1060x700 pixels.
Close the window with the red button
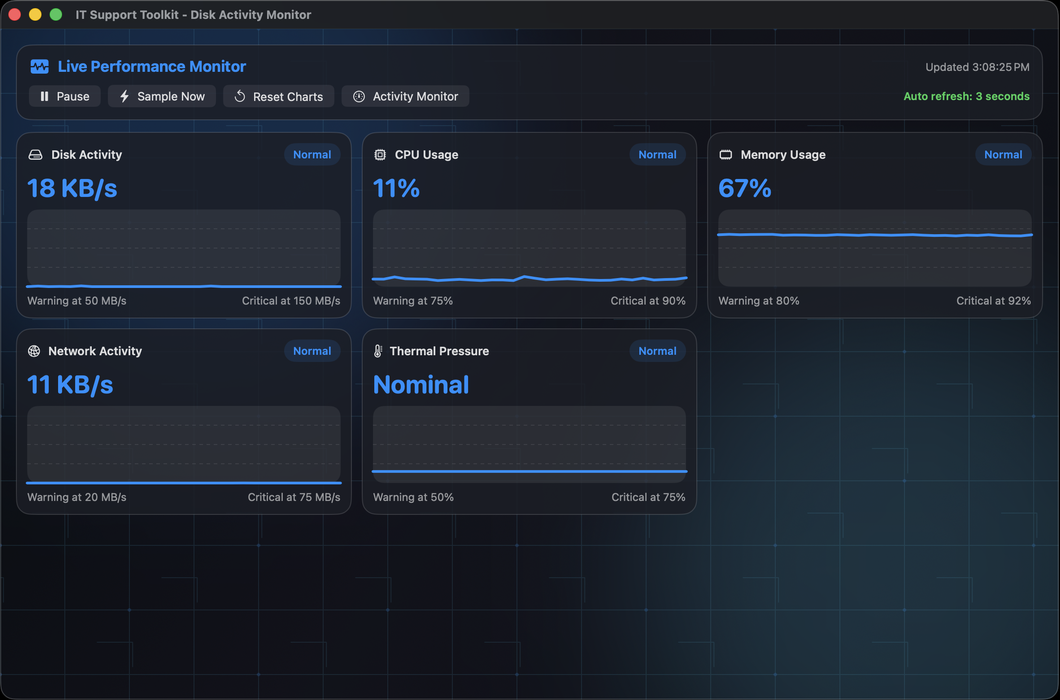14,15
